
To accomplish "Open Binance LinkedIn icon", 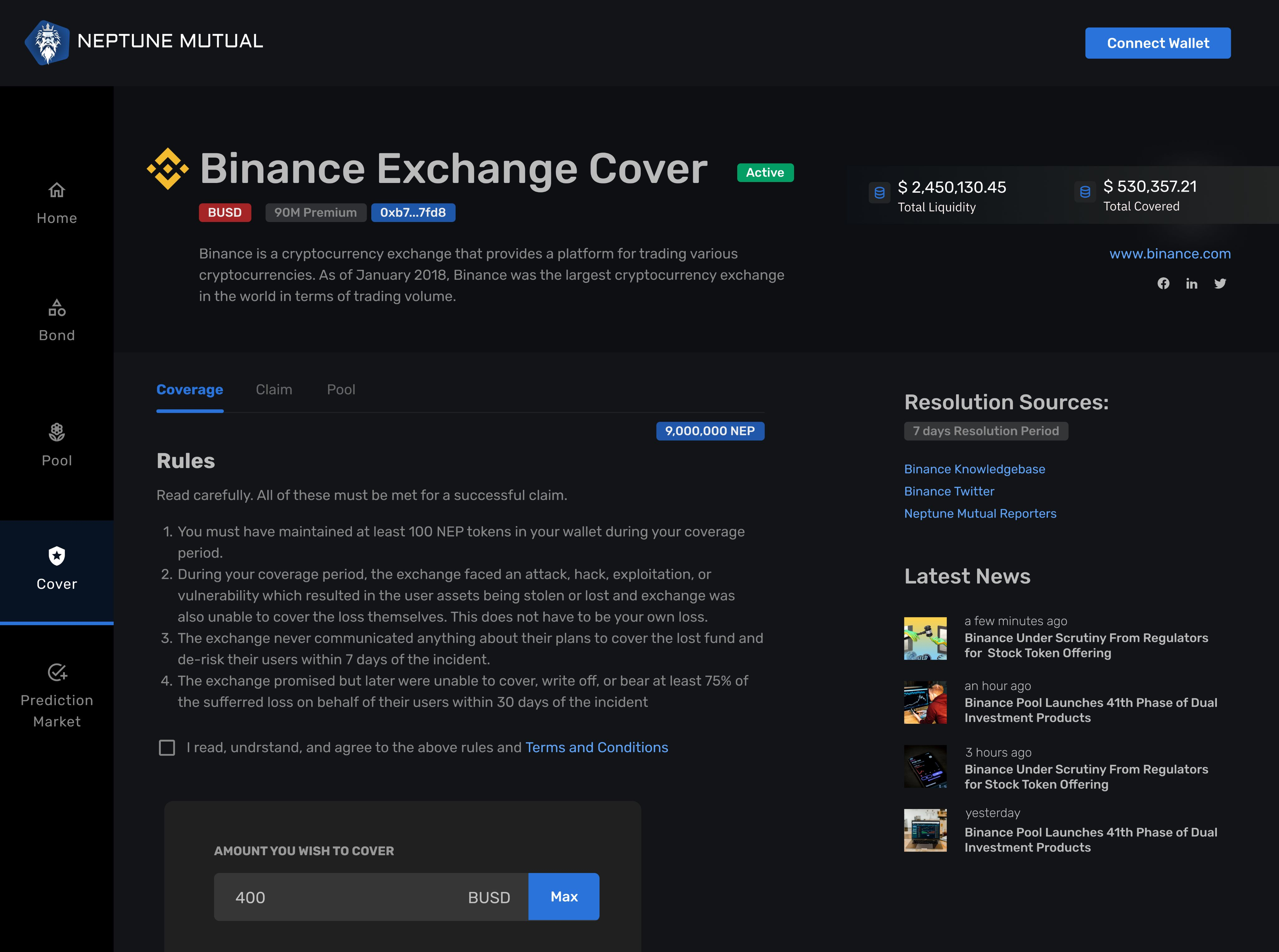I will click(1191, 284).
